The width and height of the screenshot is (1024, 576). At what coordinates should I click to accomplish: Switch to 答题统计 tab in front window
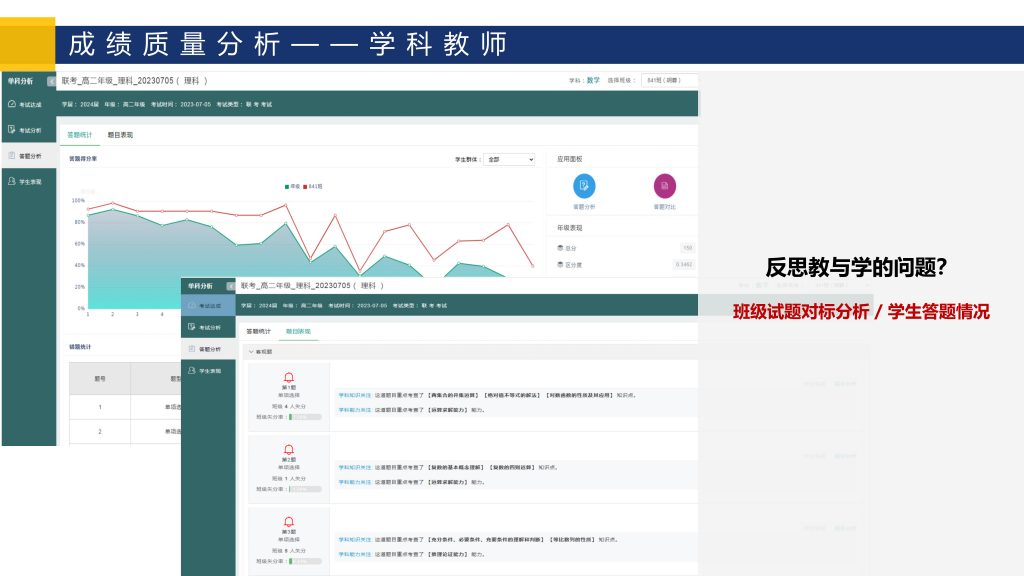click(258, 331)
